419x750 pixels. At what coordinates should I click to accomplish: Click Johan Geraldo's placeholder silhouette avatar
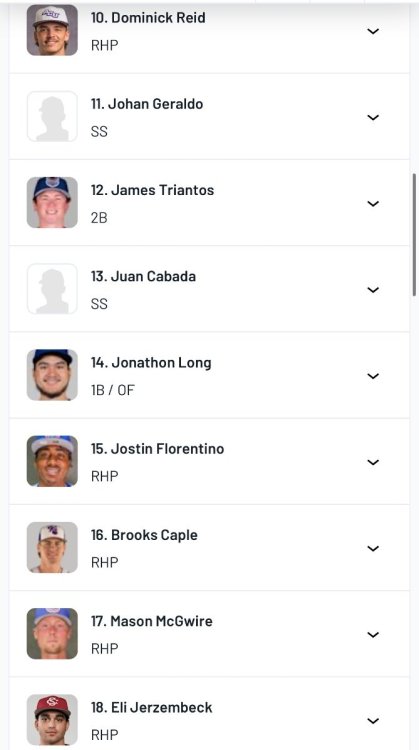(52, 116)
